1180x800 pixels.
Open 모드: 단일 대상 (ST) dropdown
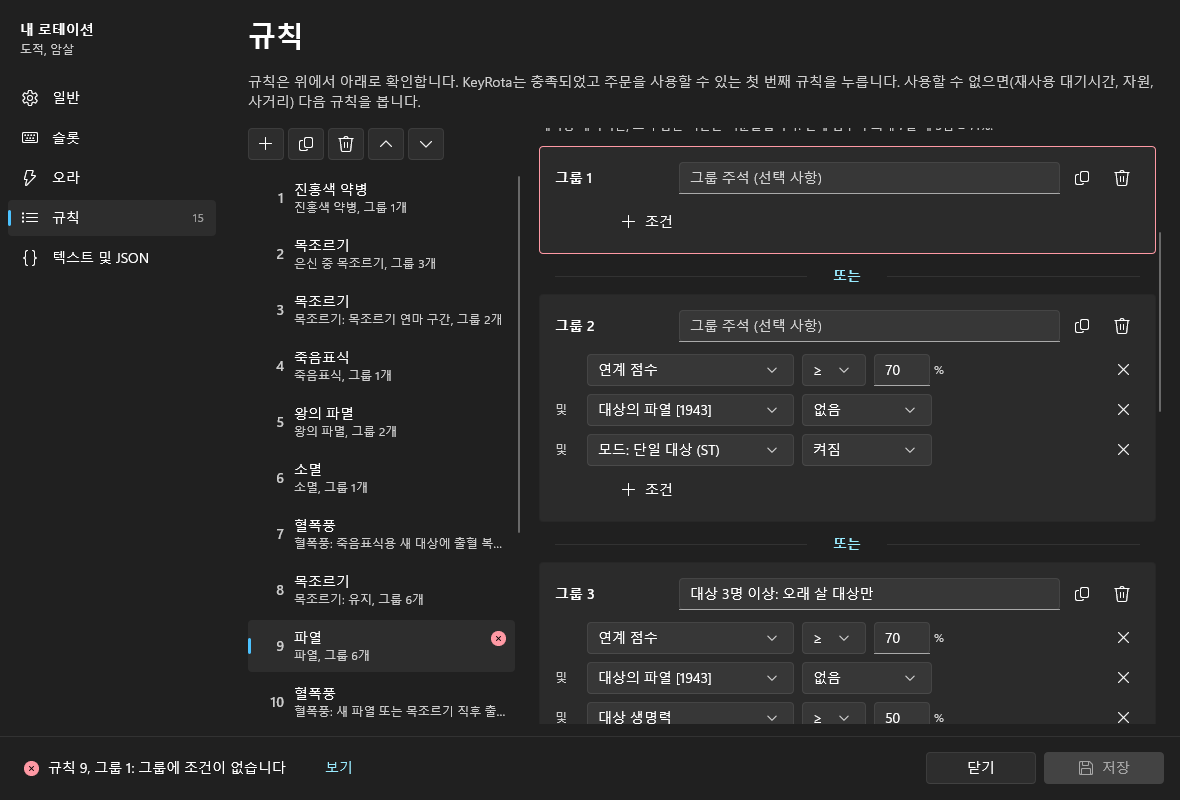tap(690, 449)
